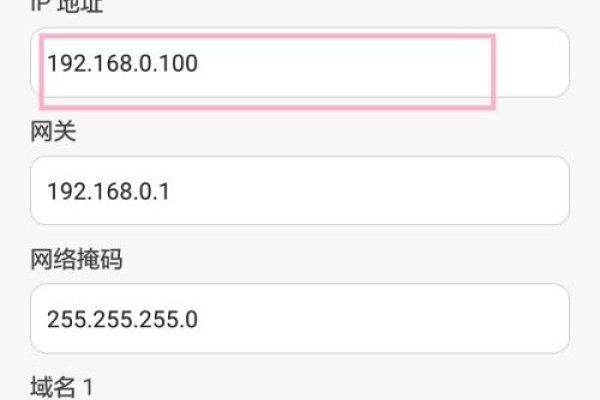Tap first 255 octet in network mask
The height and width of the screenshot is (400, 600).
click(x=63, y=319)
